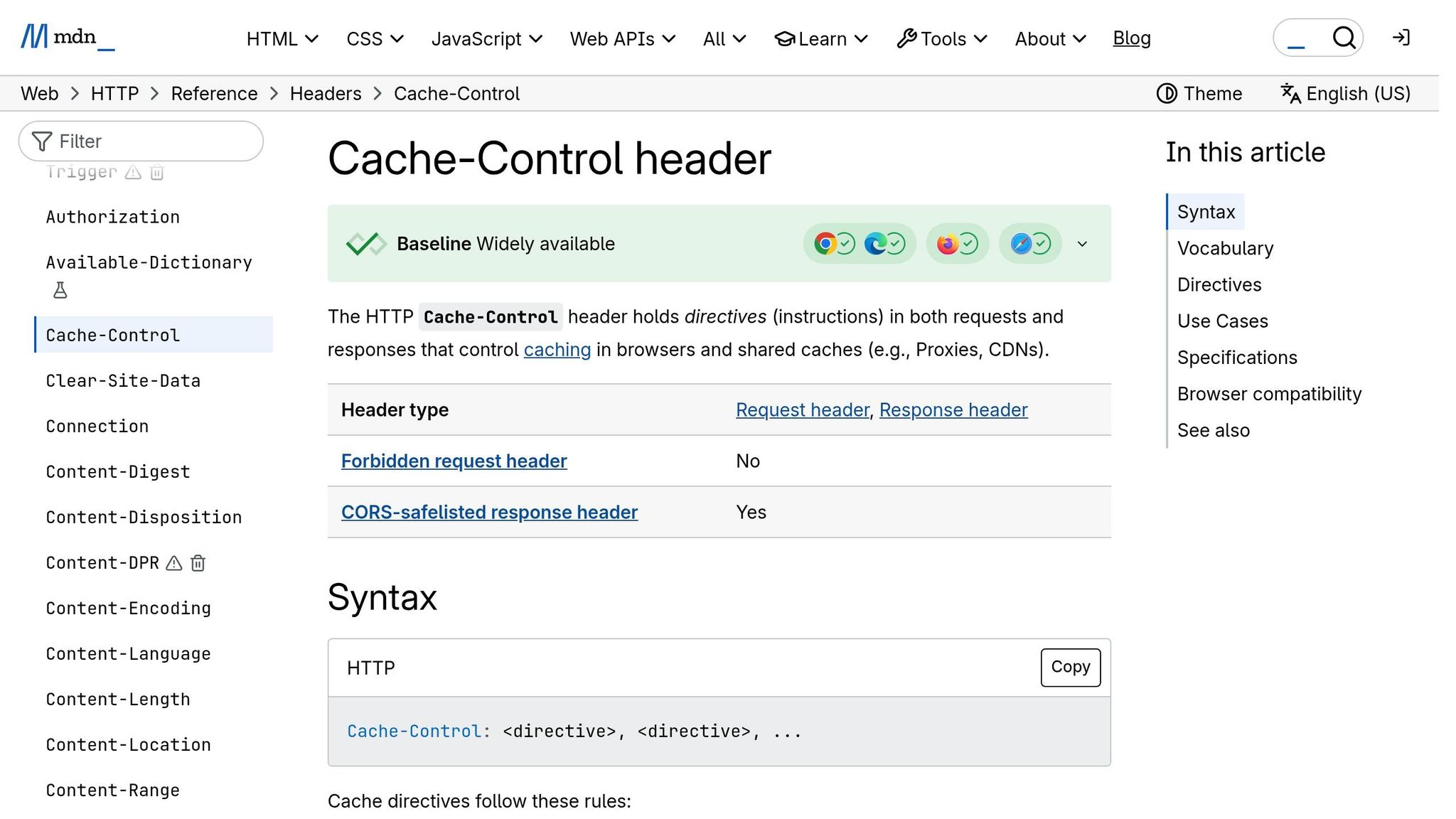Select Available-Dictionary in sidebar
This screenshot has height=819, width=1456.
point(149,262)
